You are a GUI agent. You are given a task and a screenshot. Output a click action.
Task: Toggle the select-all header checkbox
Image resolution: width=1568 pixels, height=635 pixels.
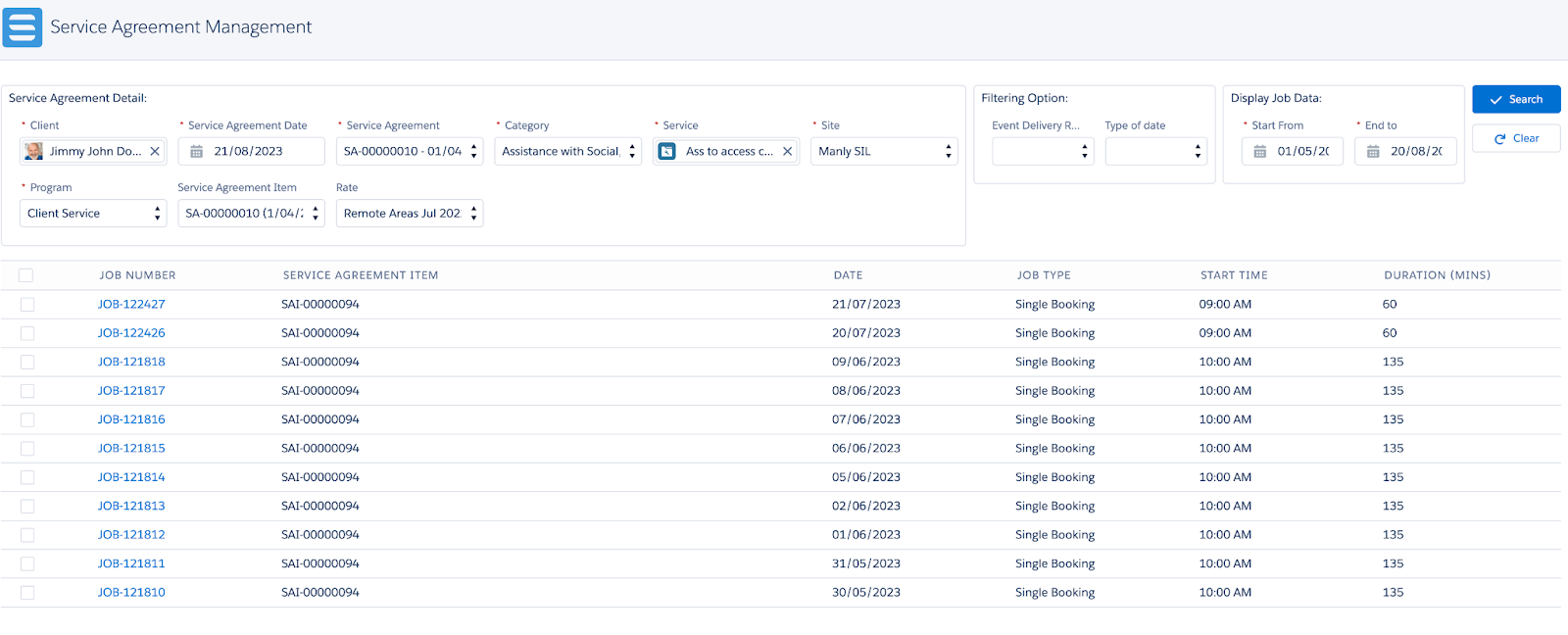26,275
